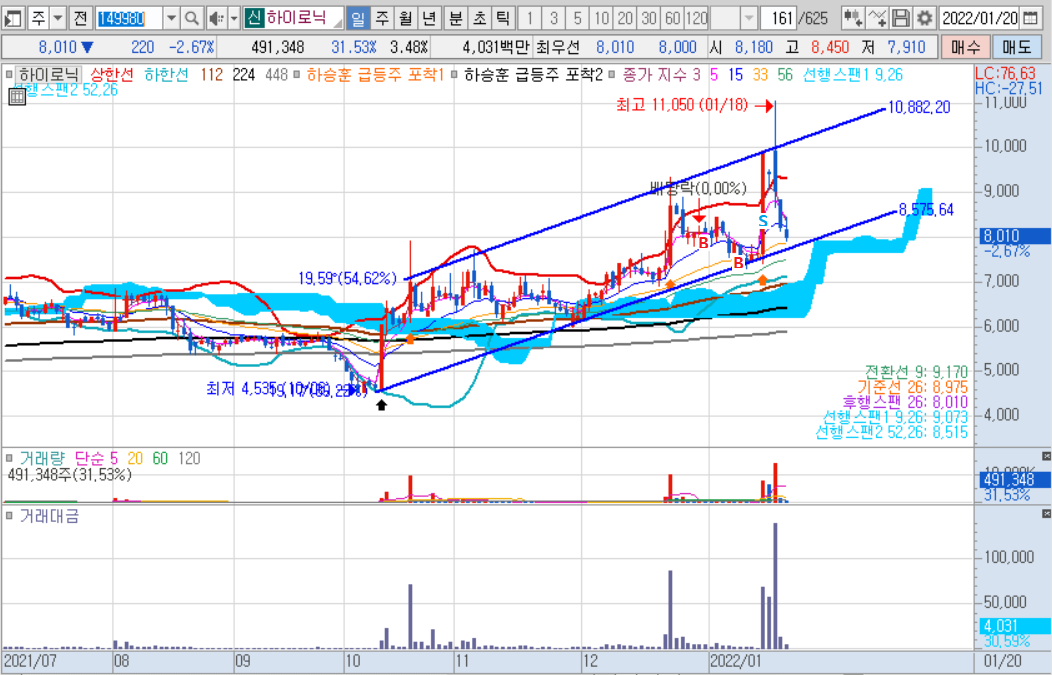Click the 하이로닉 legend label button
The width and height of the screenshot is (1052, 675).
pos(48,74)
